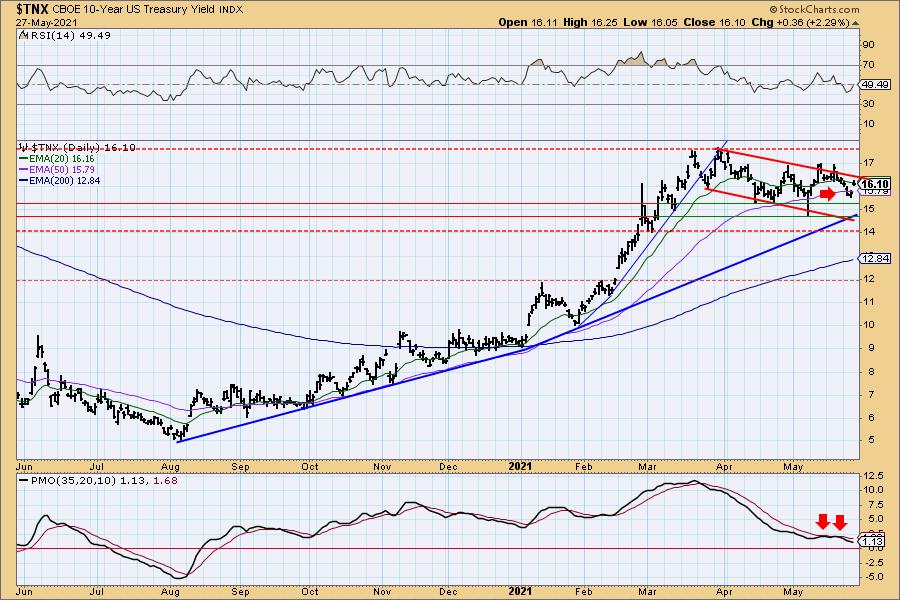Click the 16.10 last price tag
The image size is (900, 600).
[x=875, y=184]
